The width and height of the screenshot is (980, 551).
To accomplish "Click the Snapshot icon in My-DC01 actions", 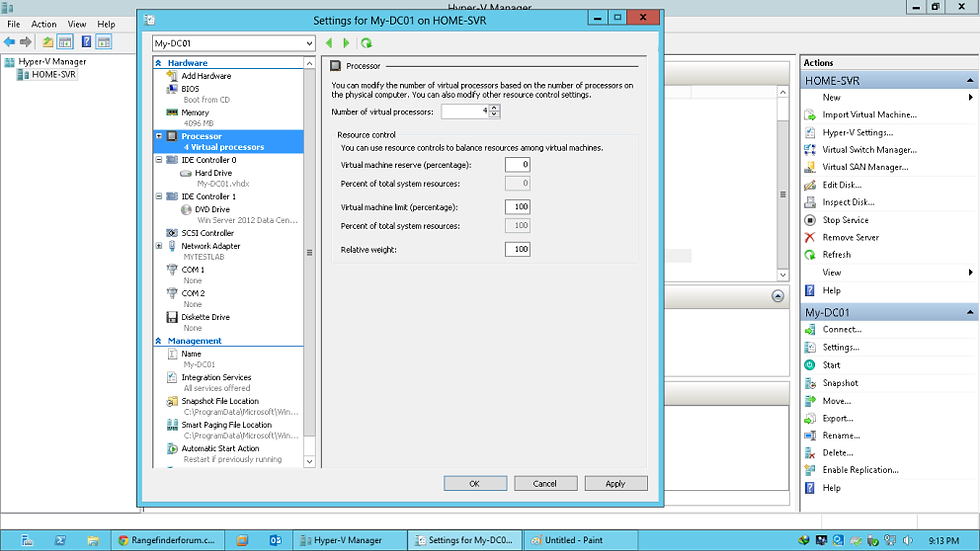I will (x=810, y=383).
